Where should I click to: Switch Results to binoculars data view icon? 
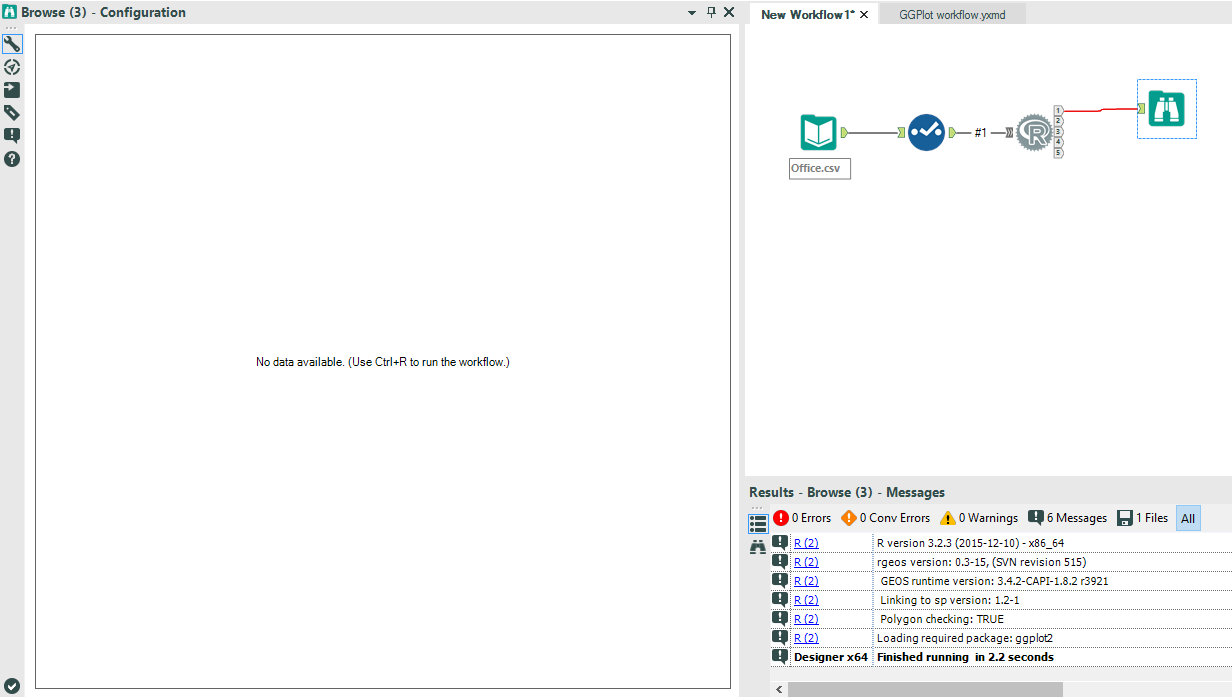(x=758, y=547)
